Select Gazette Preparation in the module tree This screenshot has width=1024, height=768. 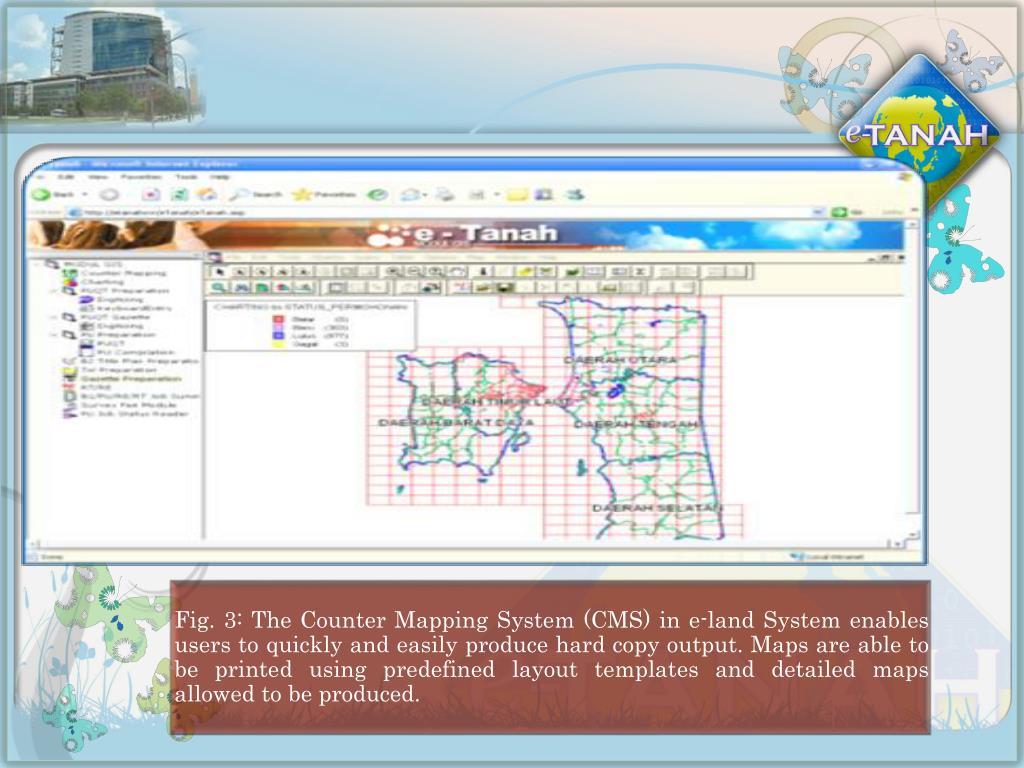131,379
